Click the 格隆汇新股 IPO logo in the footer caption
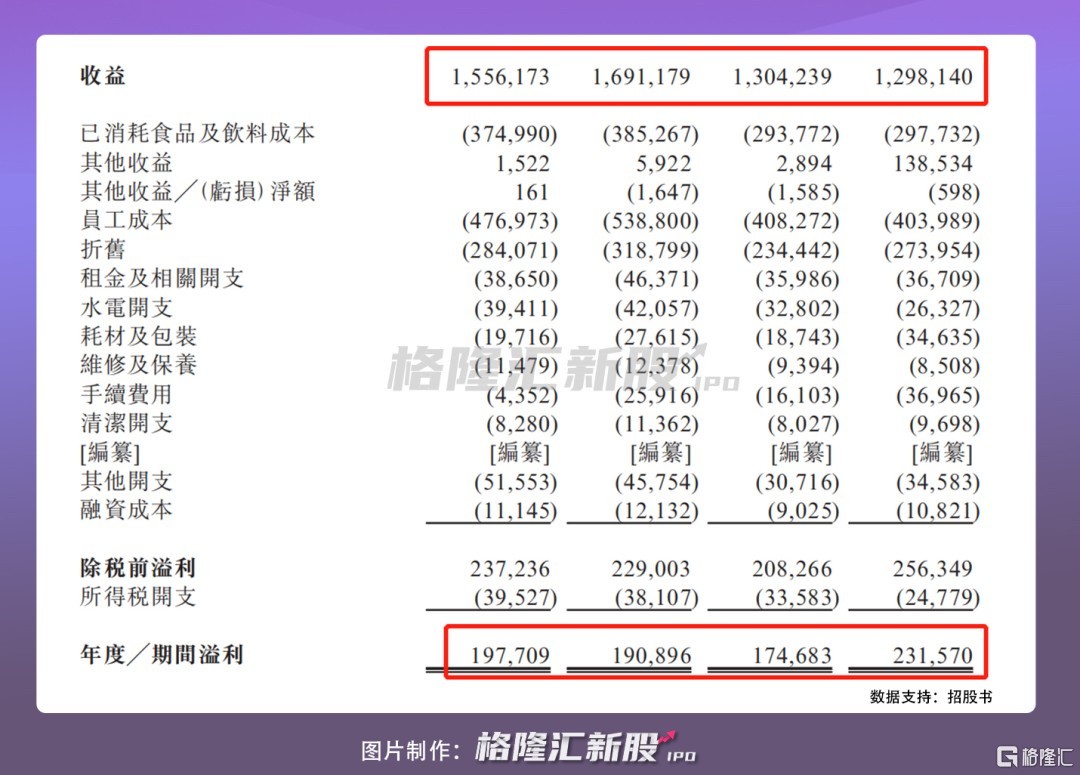1080x775 pixels. [x=586, y=747]
